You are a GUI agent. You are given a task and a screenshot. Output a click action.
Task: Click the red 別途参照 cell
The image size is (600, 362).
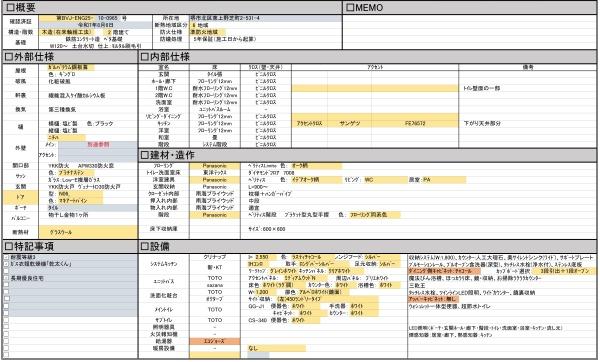coord(98,145)
